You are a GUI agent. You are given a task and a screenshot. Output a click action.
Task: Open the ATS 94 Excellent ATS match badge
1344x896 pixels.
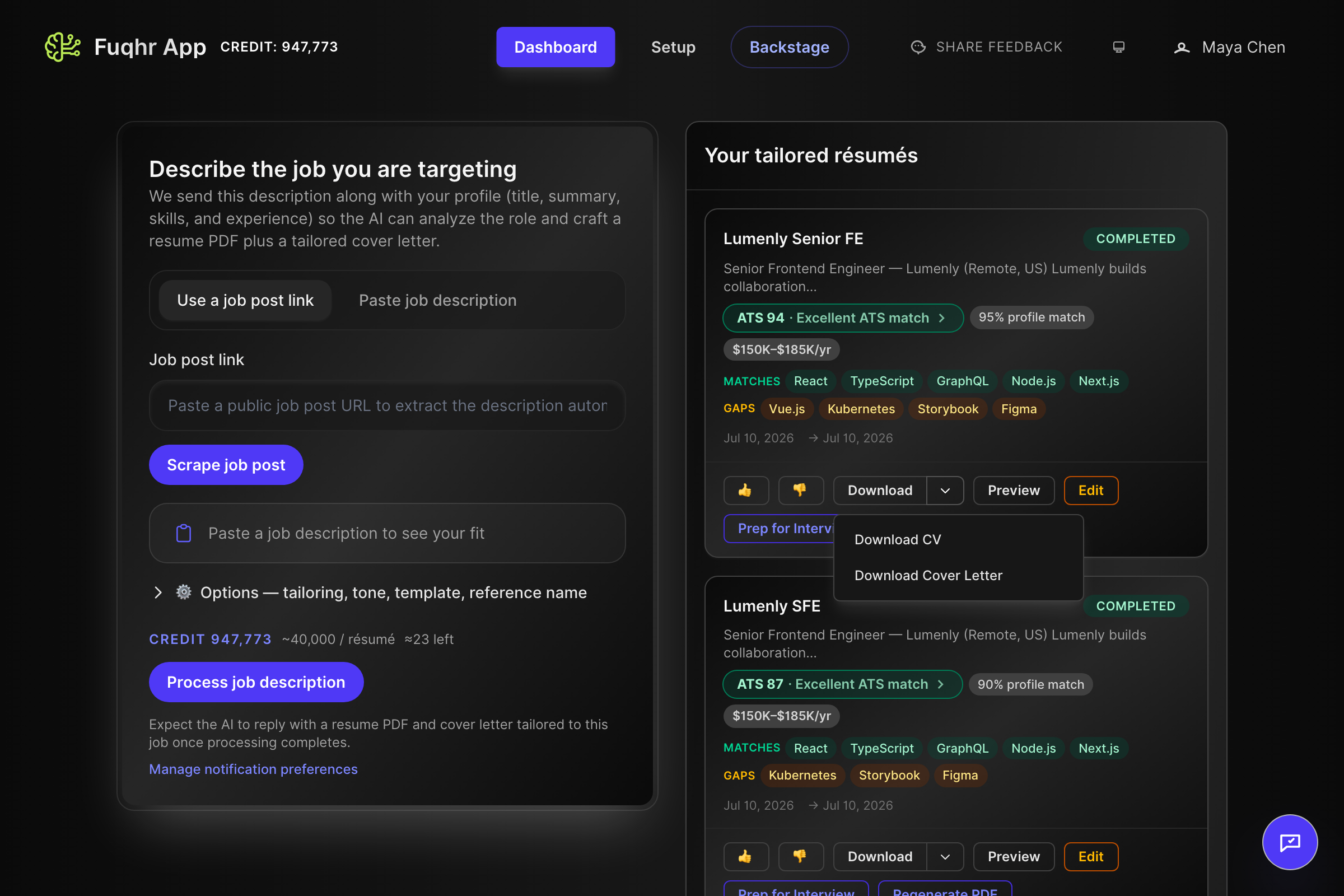coord(843,318)
